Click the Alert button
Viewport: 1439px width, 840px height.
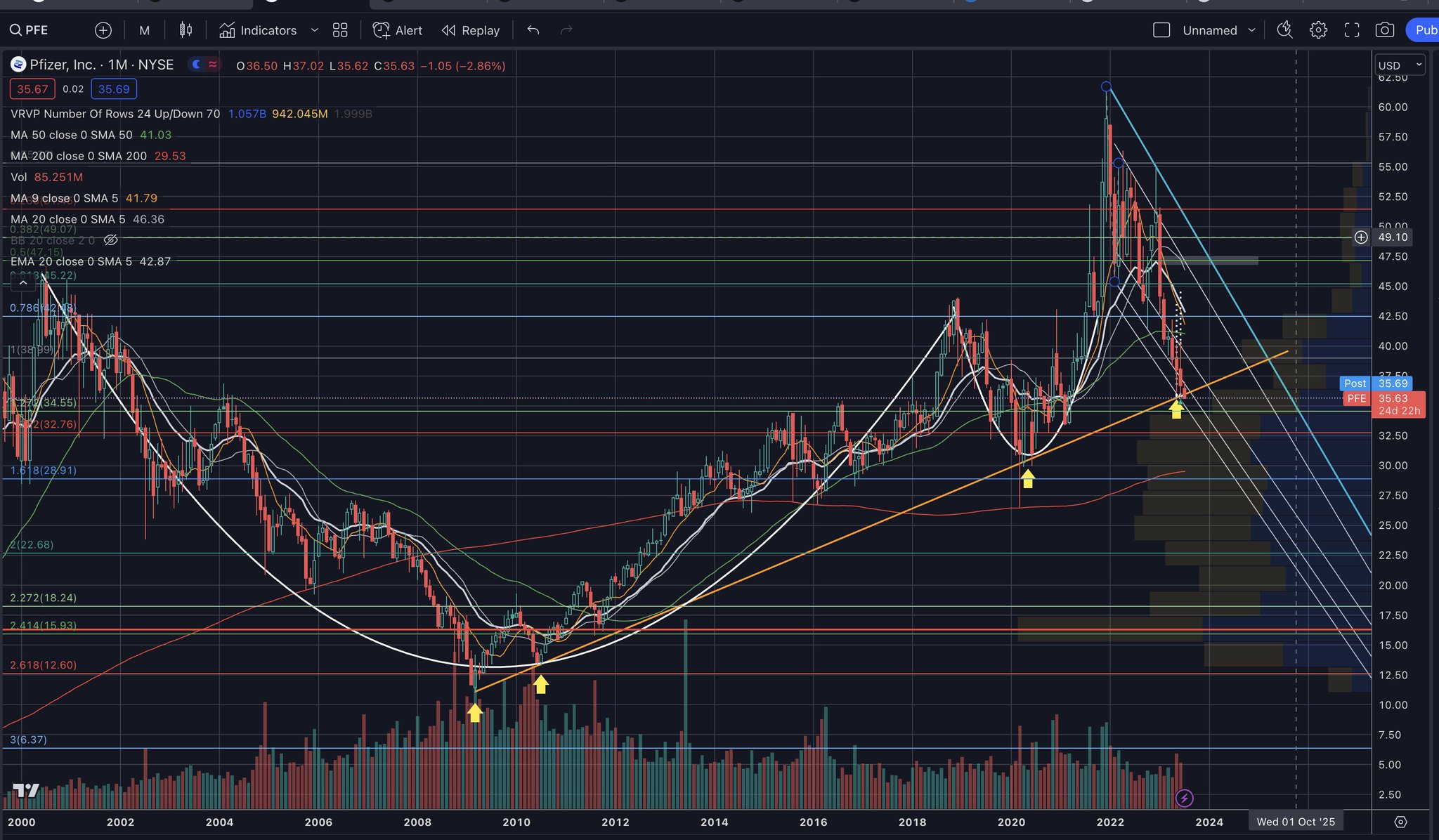(398, 30)
